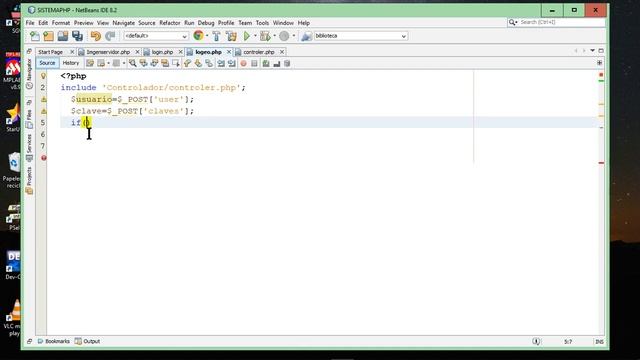This screenshot has height=360, width=640.
Task: Click the warning icon beside $usuario line
Action: [43, 99]
